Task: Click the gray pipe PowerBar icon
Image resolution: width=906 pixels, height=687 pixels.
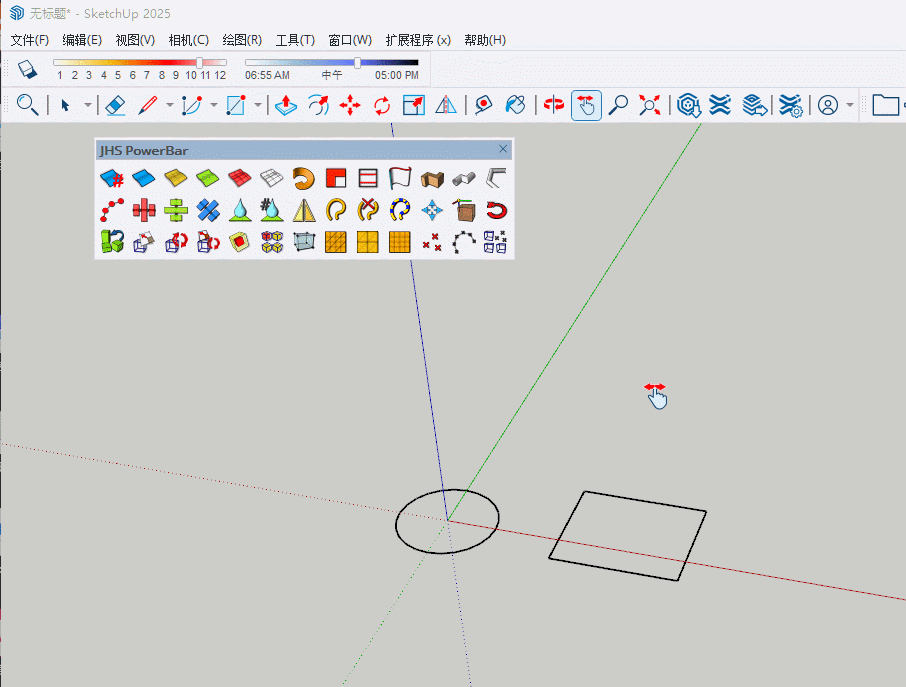Action: pyautogui.click(x=464, y=179)
